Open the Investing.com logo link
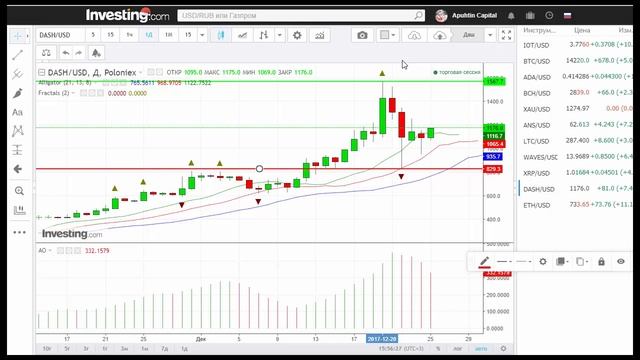 point(127,16)
